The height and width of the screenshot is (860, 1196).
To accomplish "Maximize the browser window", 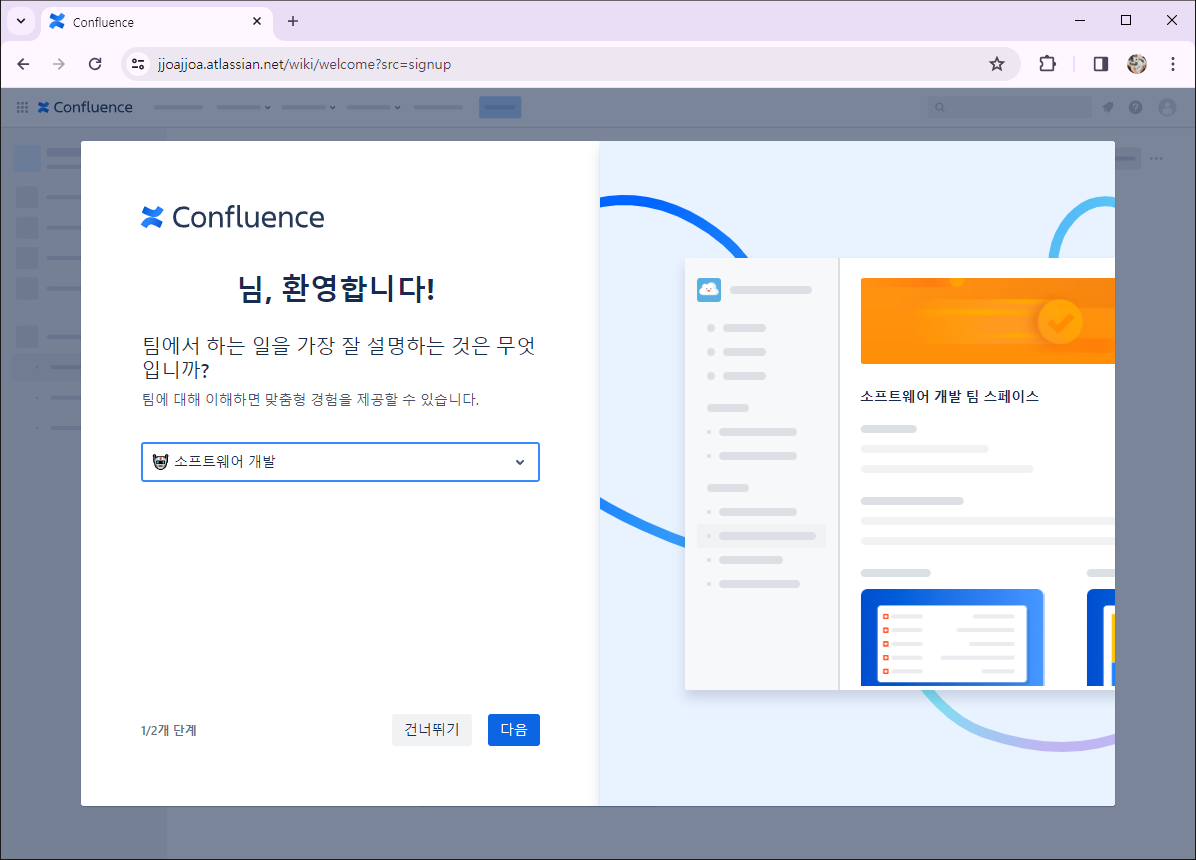I will pos(1126,21).
